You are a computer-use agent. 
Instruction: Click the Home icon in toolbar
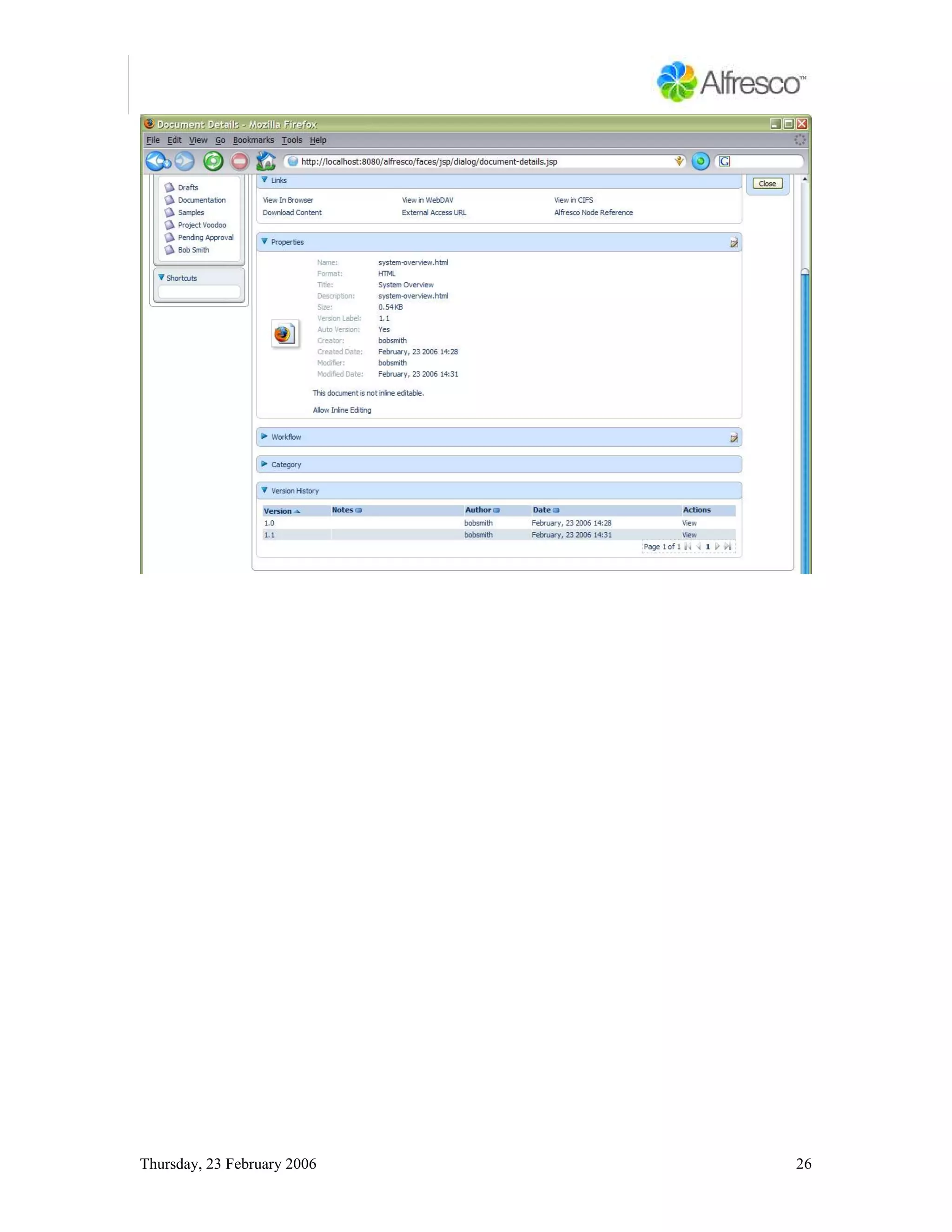coord(265,161)
